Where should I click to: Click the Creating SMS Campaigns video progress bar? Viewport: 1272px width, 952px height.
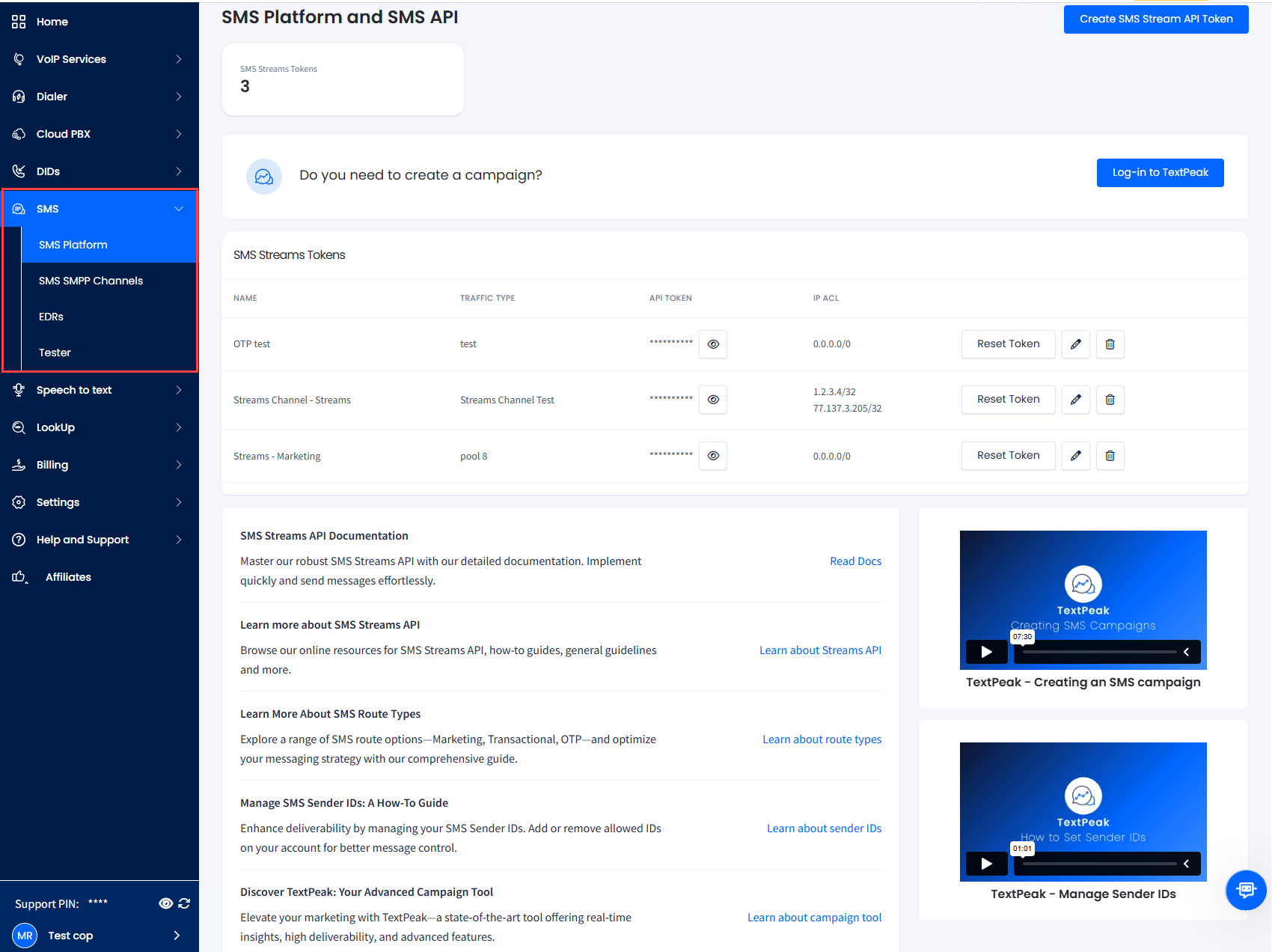1098,652
